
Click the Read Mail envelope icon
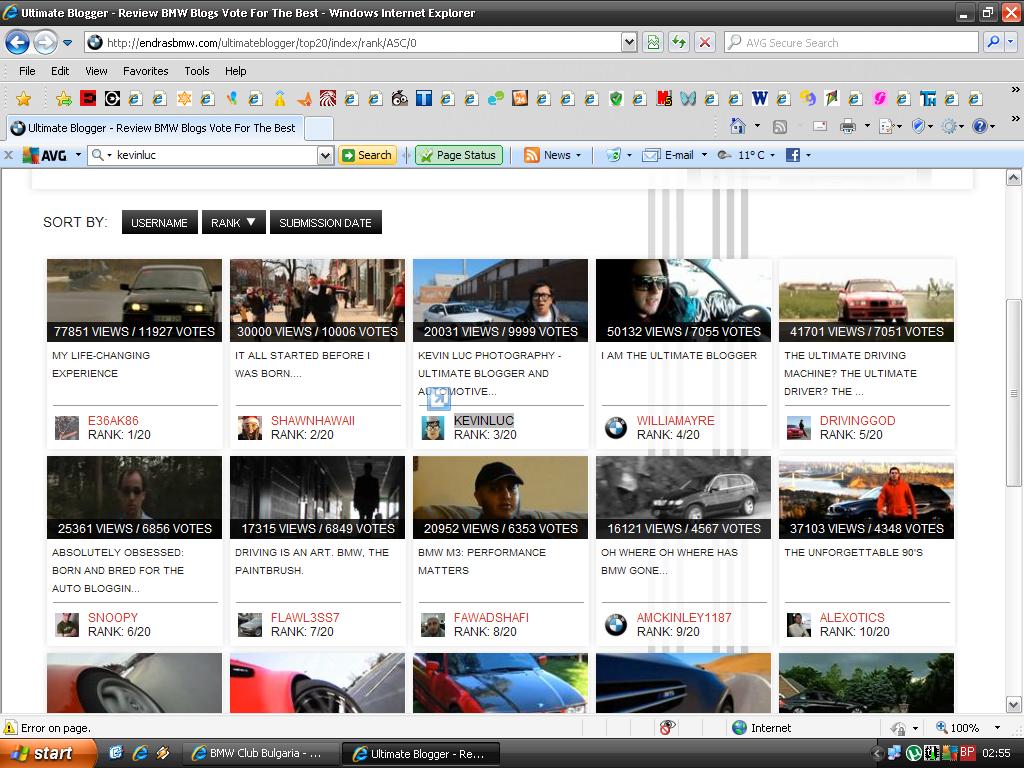tap(820, 126)
